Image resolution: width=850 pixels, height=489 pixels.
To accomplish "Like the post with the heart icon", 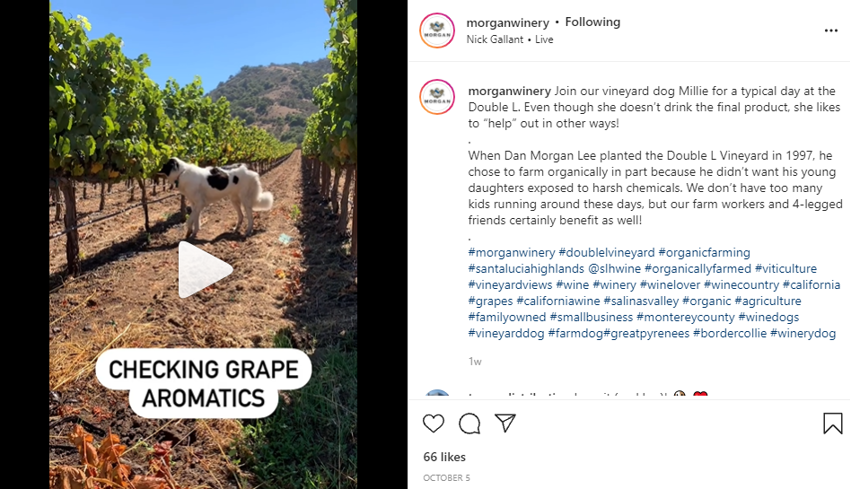I will click(x=433, y=424).
